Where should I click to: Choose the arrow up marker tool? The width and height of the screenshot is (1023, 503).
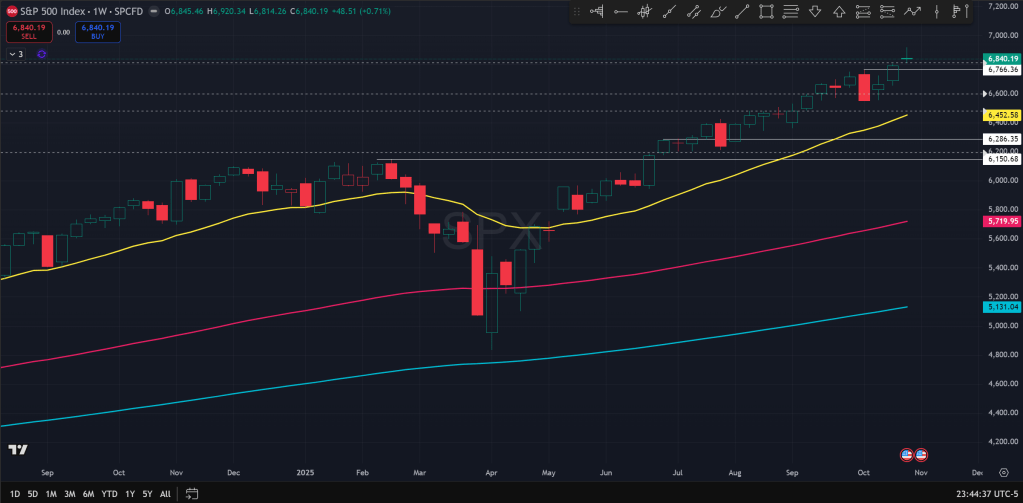click(839, 12)
